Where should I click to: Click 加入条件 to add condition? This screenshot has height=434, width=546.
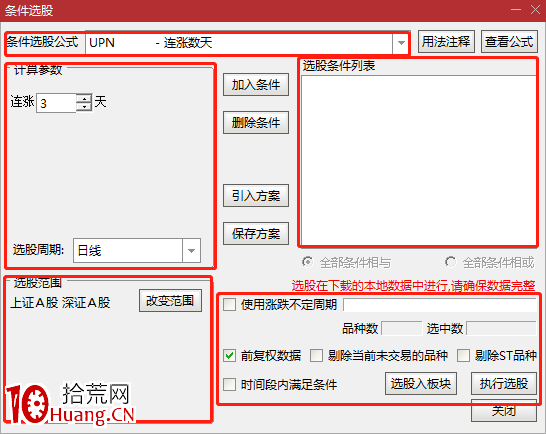click(256, 84)
